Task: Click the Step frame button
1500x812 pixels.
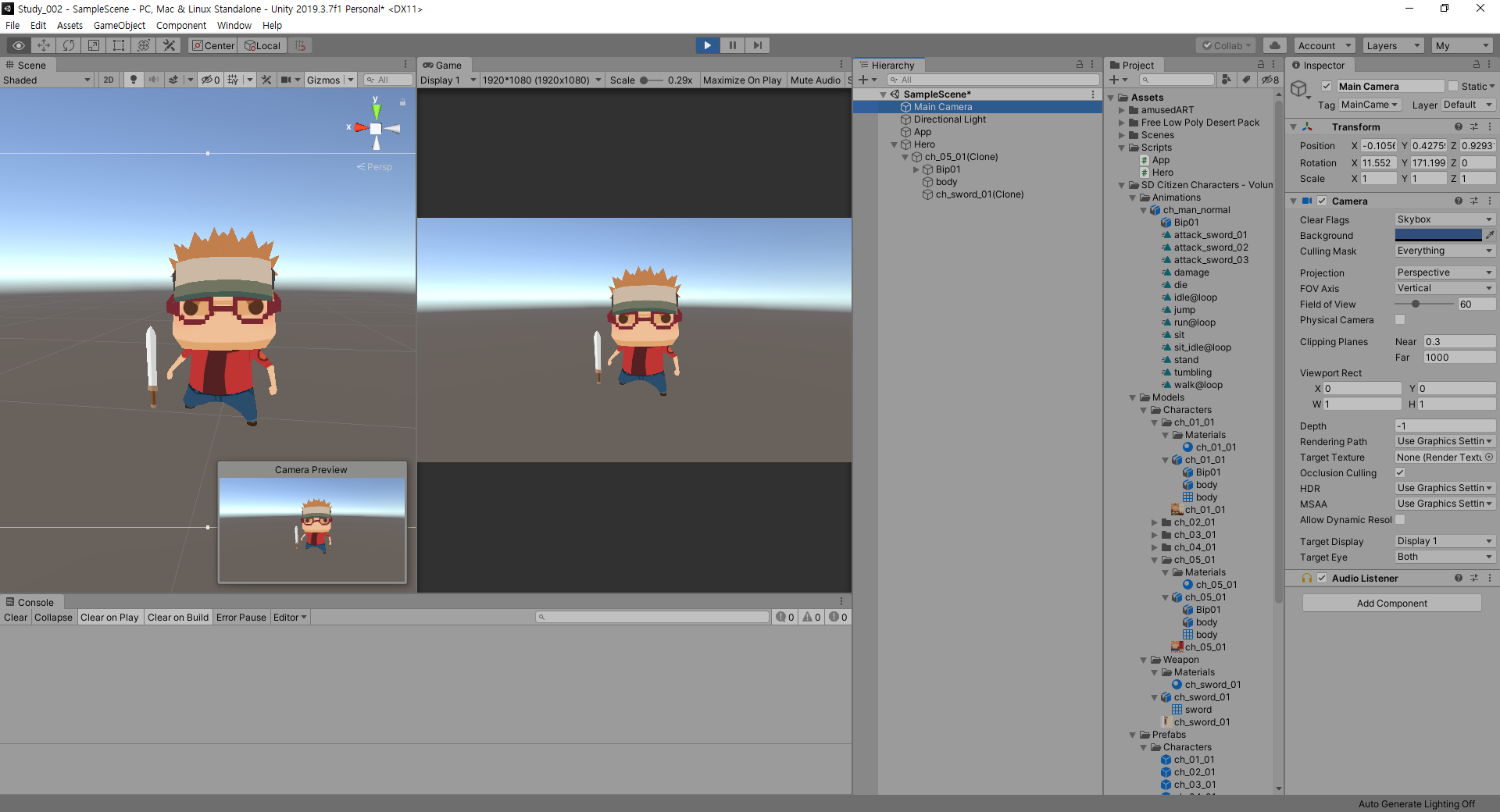Action: (758, 45)
